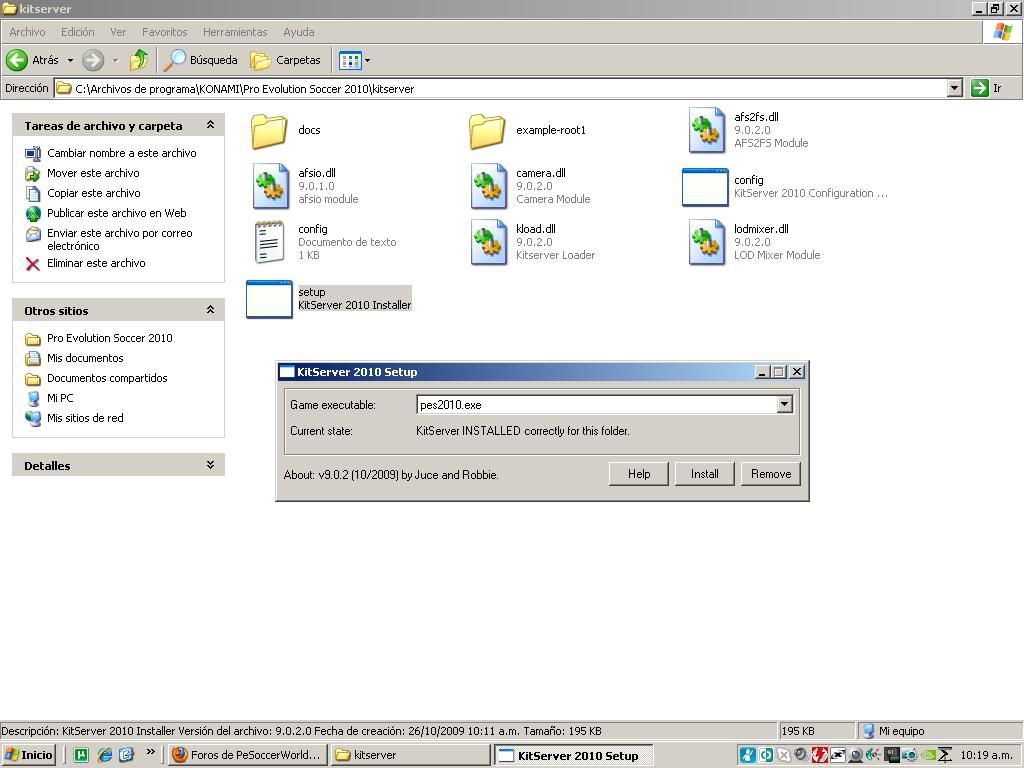Click Copiar este archivo link
The image size is (1024, 768).
point(94,193)
